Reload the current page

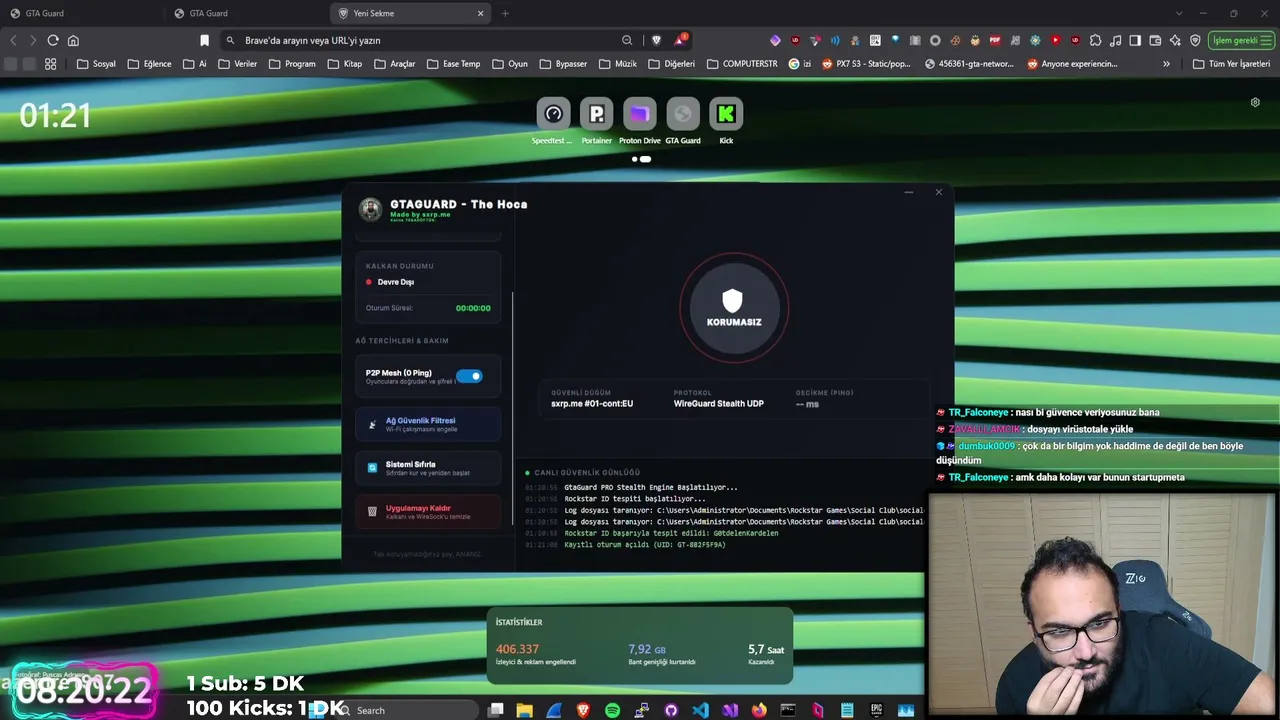pyautogui.click(x=53, y=40)
